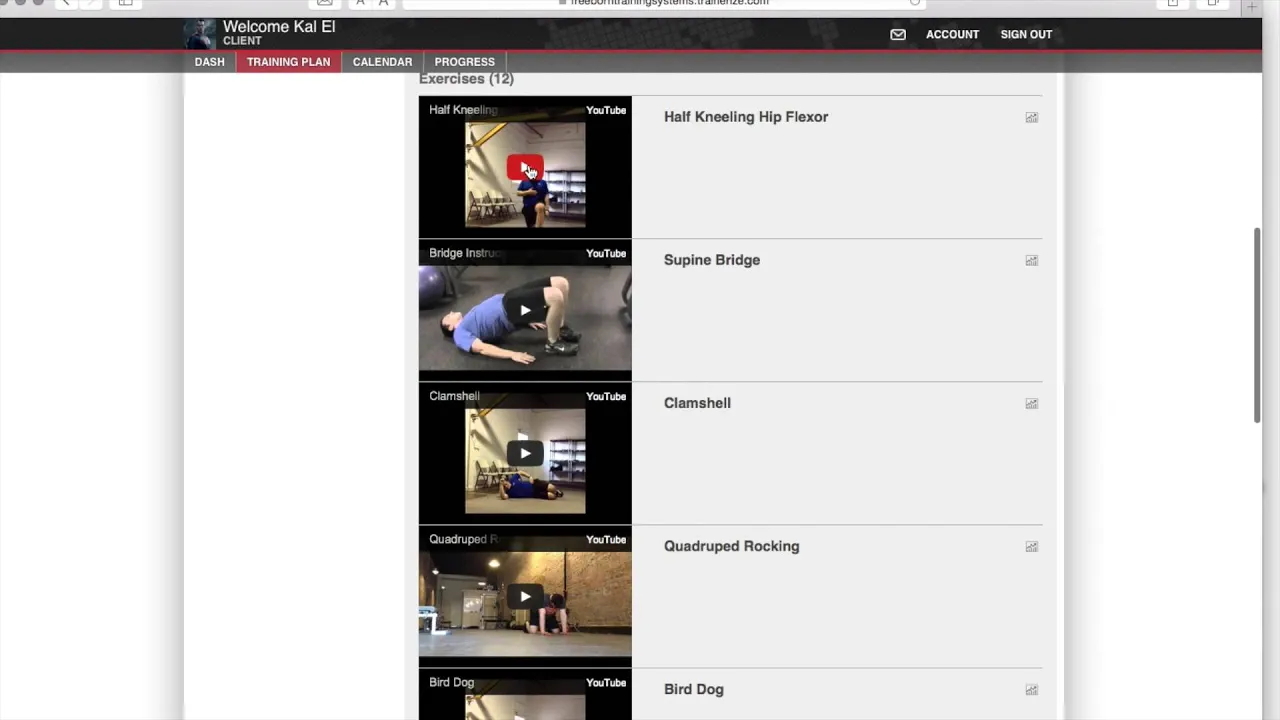
Task: Click the Quadruped Rocking exercise name
Action: (731, 546)
